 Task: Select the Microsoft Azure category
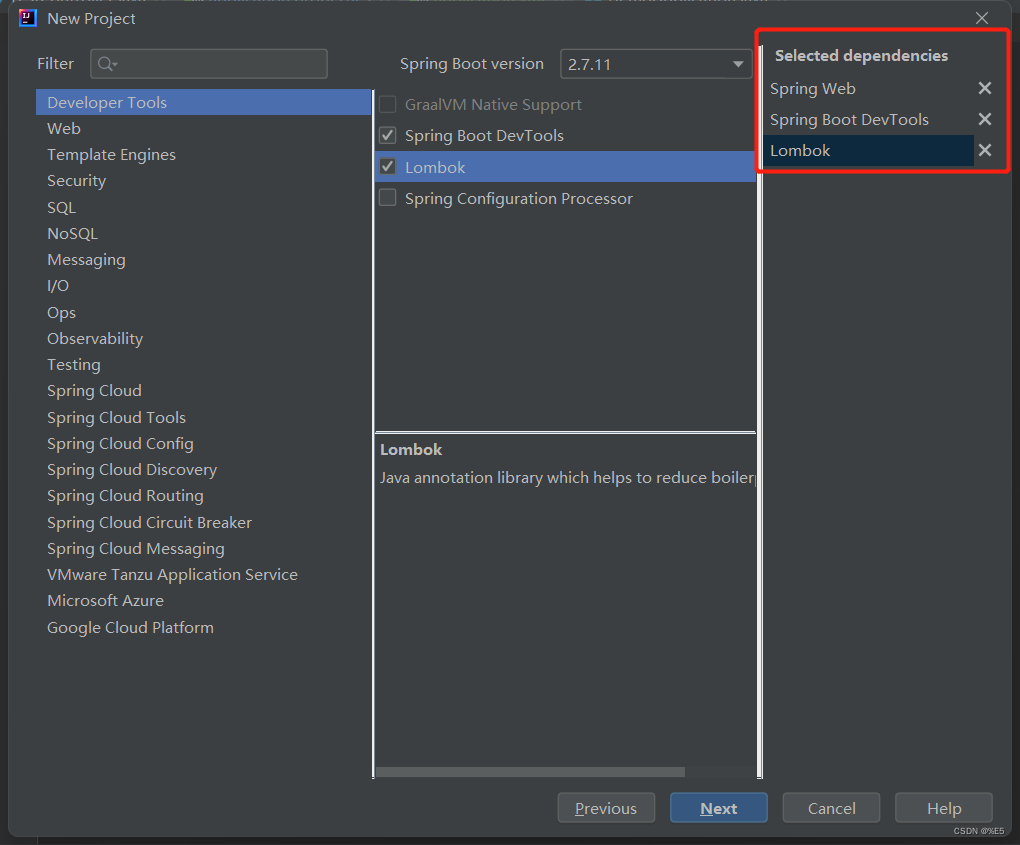point(204,600)
